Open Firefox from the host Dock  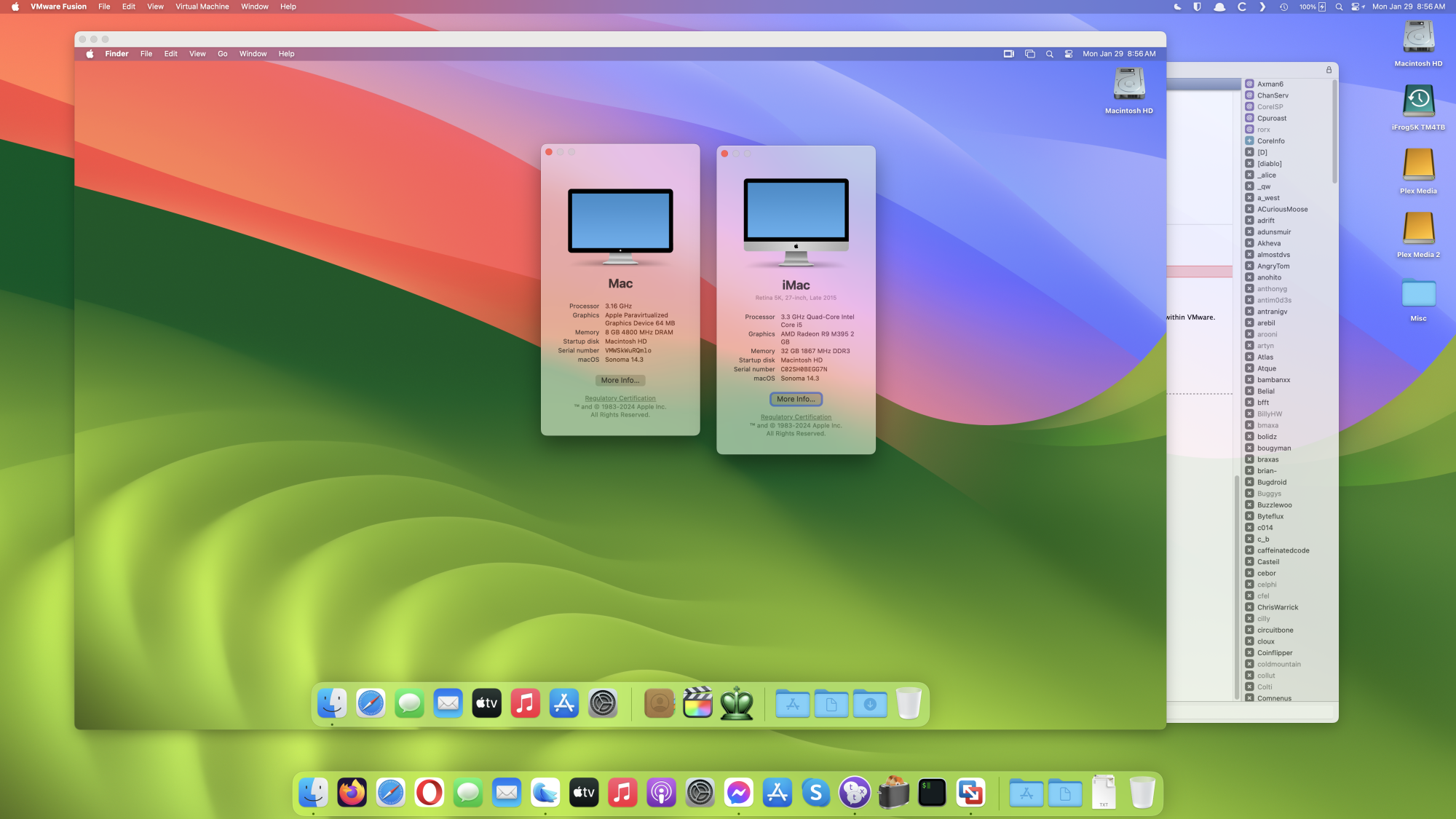point(352,792)
